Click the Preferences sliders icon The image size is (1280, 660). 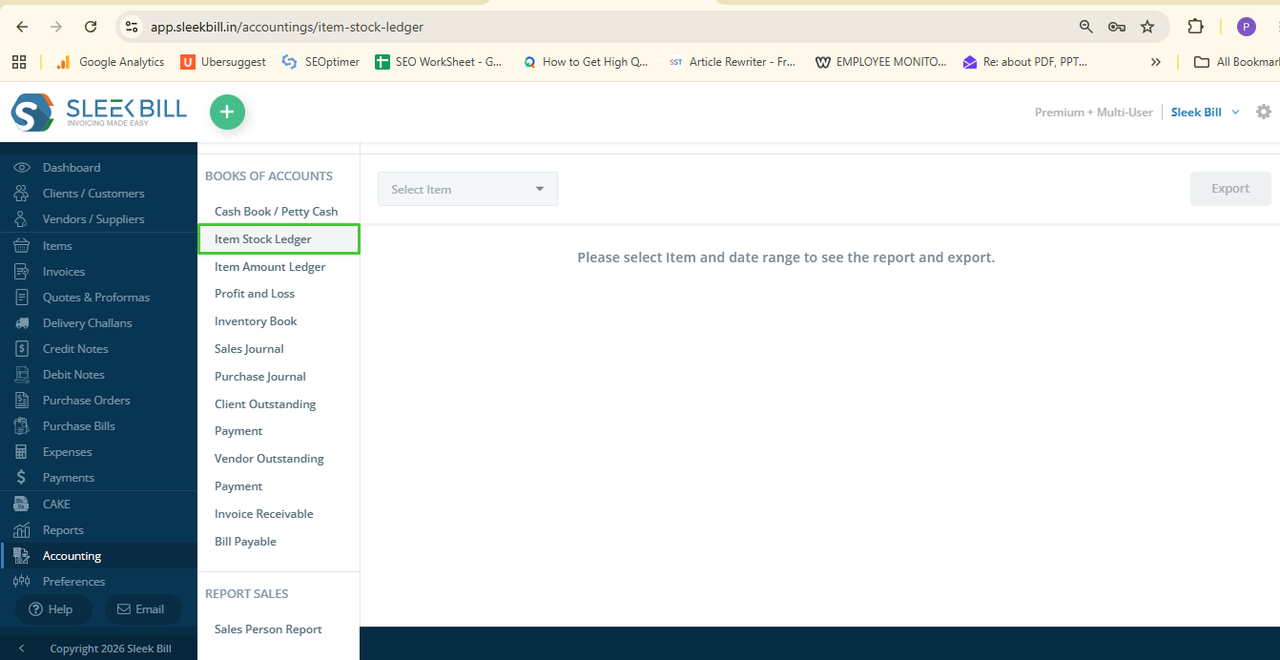coord(22,581)
